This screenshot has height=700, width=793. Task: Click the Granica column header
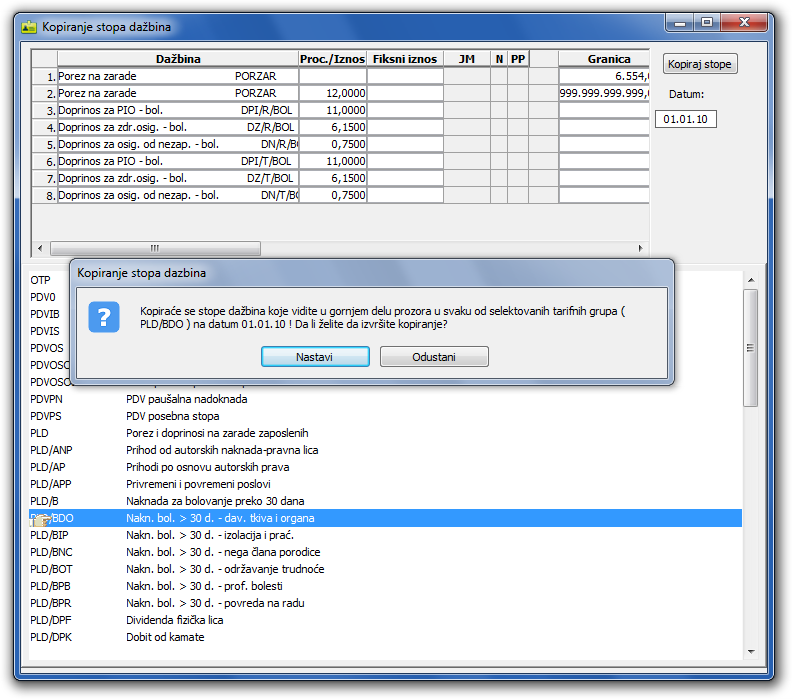click(608, 59)
